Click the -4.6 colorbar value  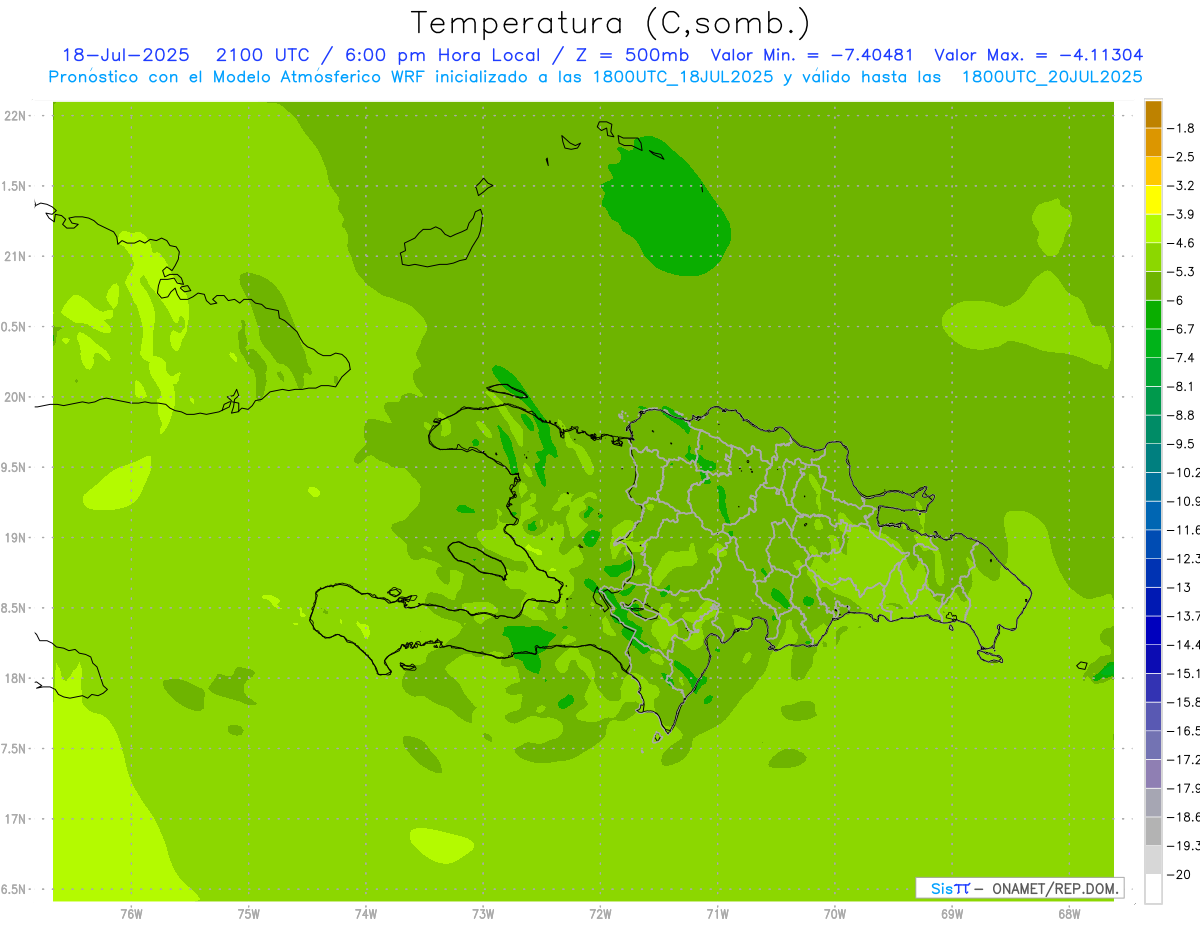click(x=1180, y=243)
